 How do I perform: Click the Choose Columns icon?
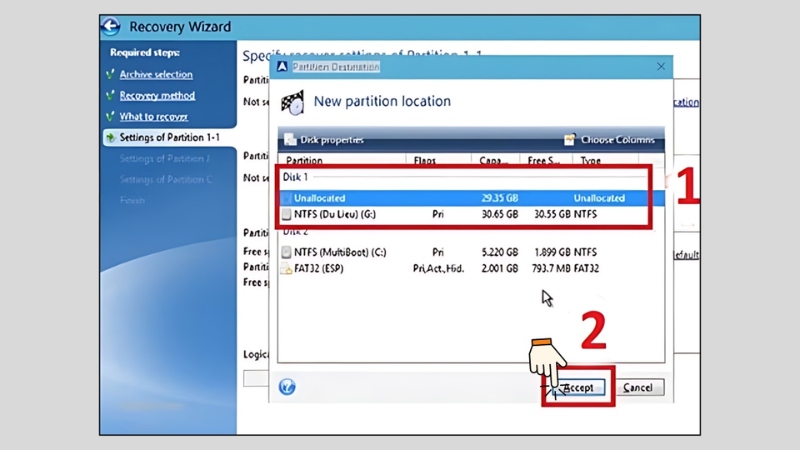pyautogui.click(x=569, y=140)
